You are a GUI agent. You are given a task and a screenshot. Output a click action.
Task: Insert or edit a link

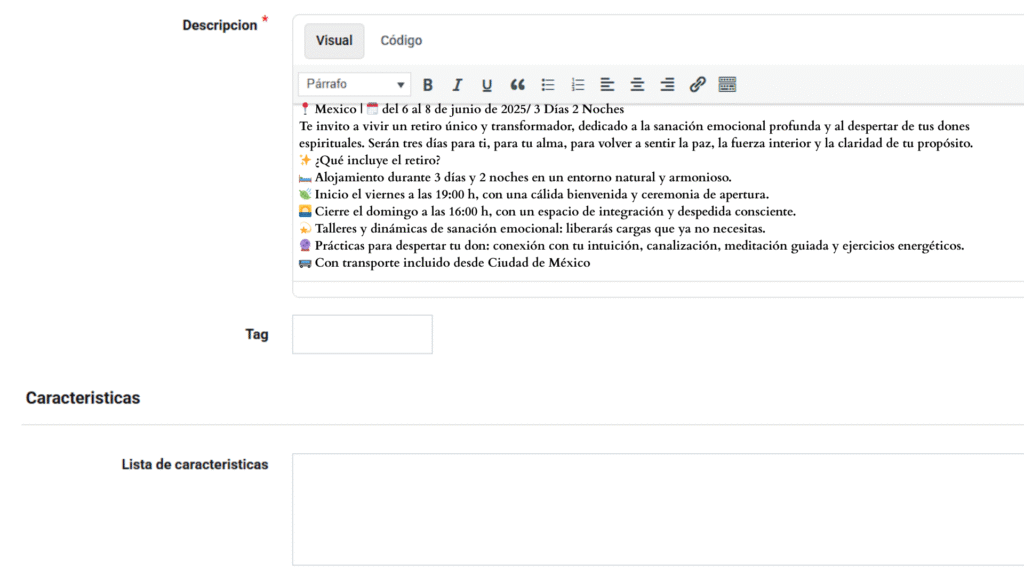point(697,85)
